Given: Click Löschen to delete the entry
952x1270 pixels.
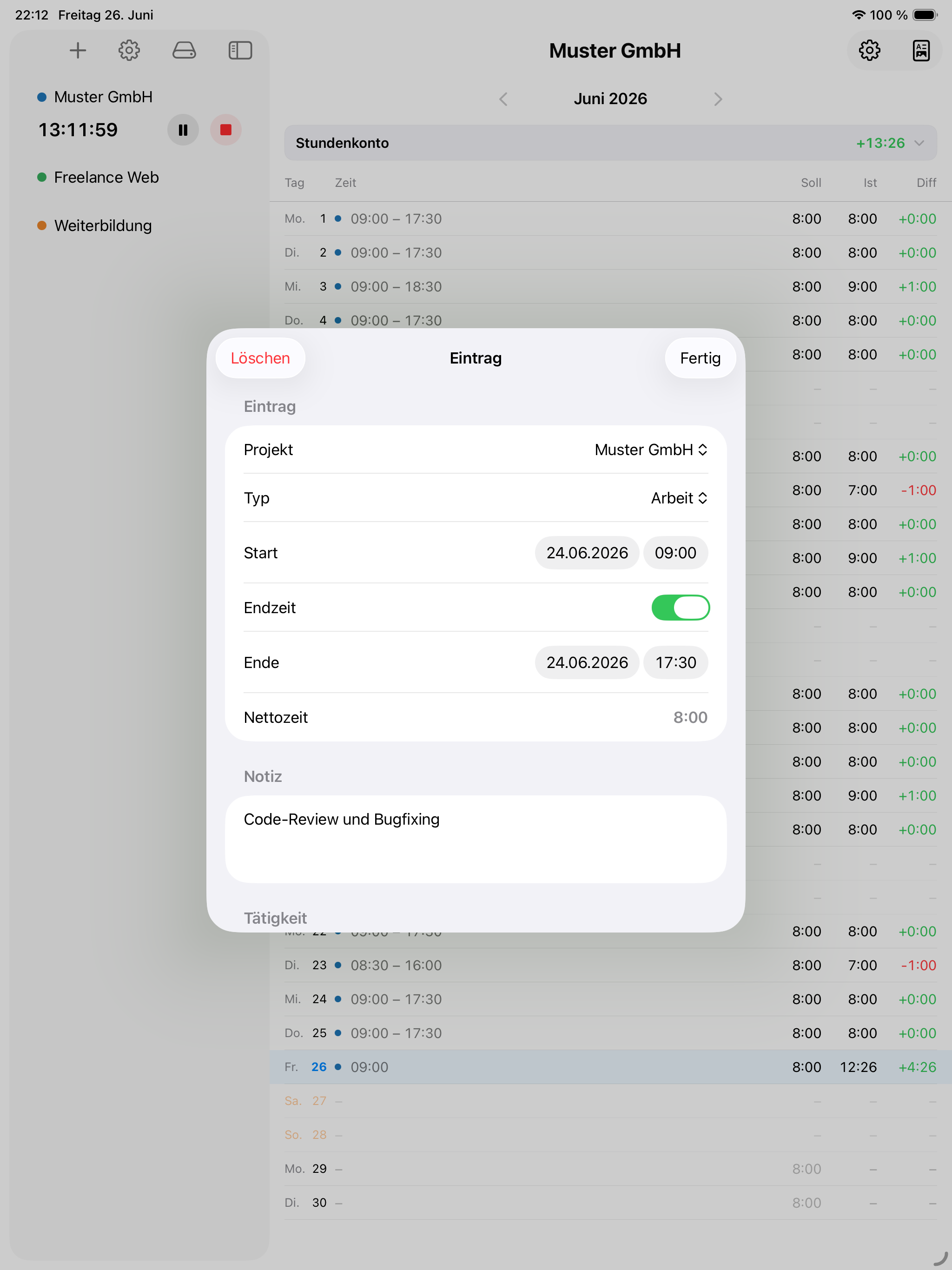Looking at the screenshot, I should click(x=260, y=358).
